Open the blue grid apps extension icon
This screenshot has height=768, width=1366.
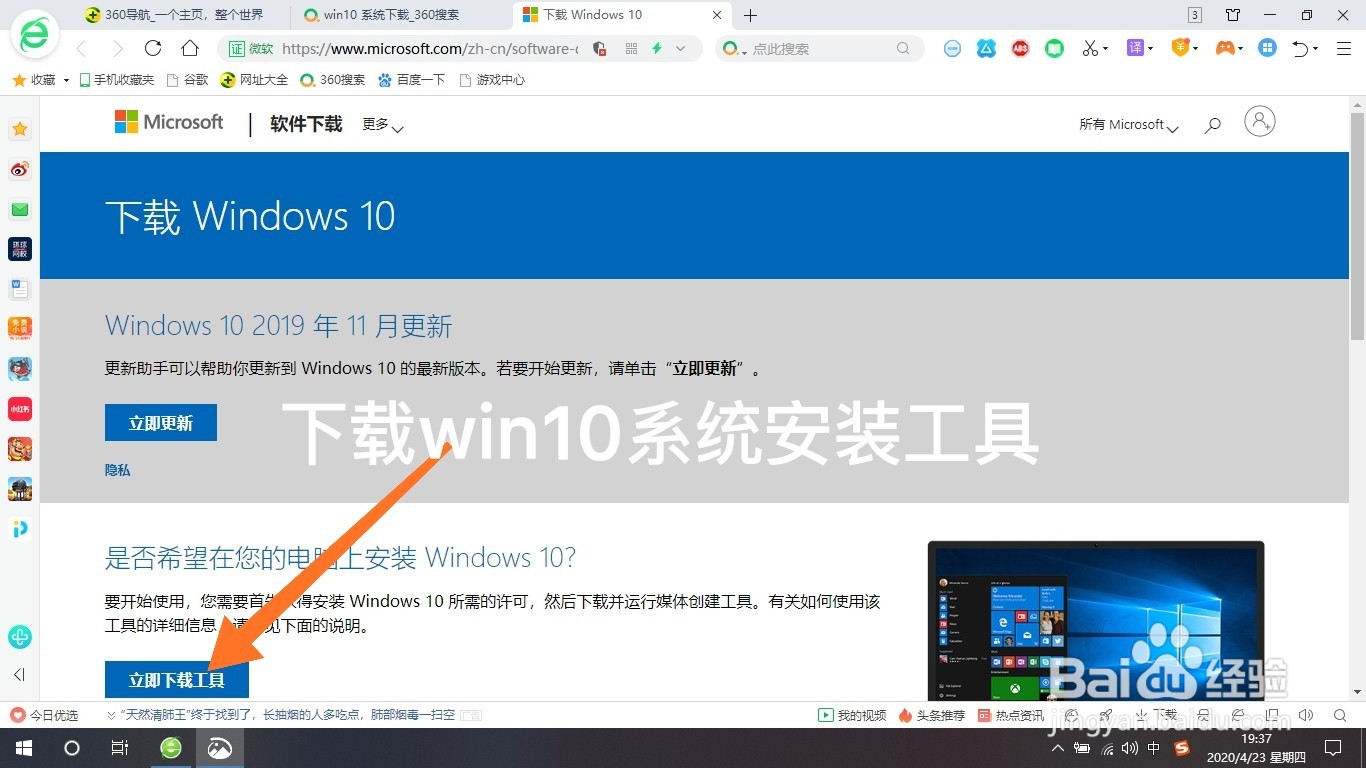pyautogui.click(x=1267, y=48)
